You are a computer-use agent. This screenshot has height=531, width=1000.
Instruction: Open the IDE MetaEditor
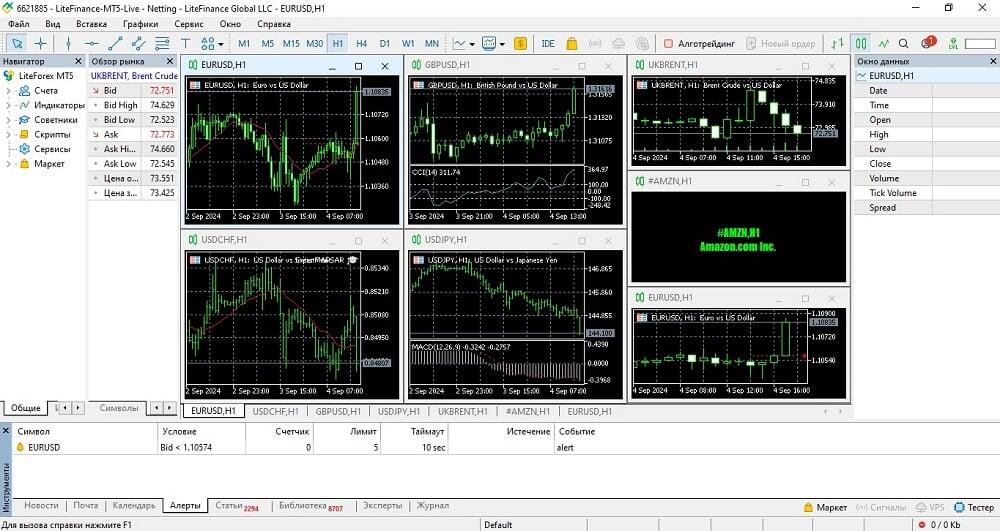point(548,43)
